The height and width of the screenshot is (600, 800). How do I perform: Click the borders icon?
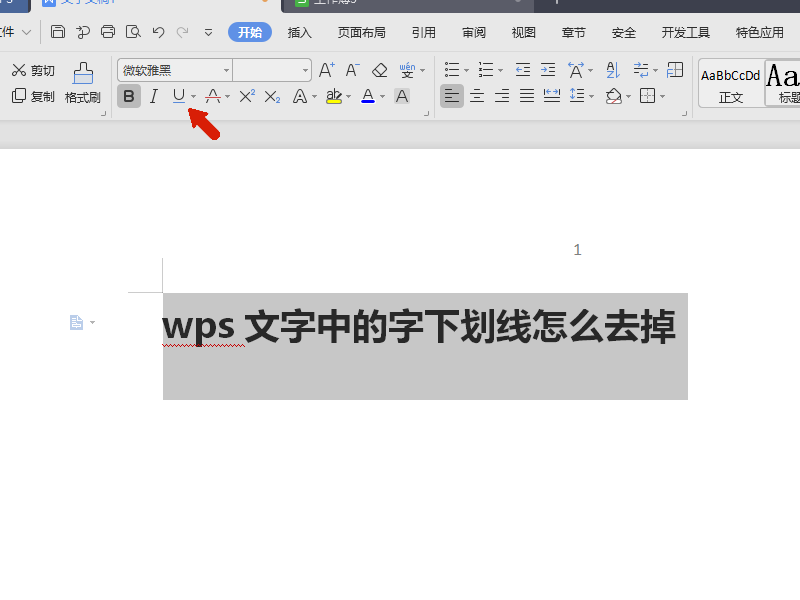(x=647, y=96)
